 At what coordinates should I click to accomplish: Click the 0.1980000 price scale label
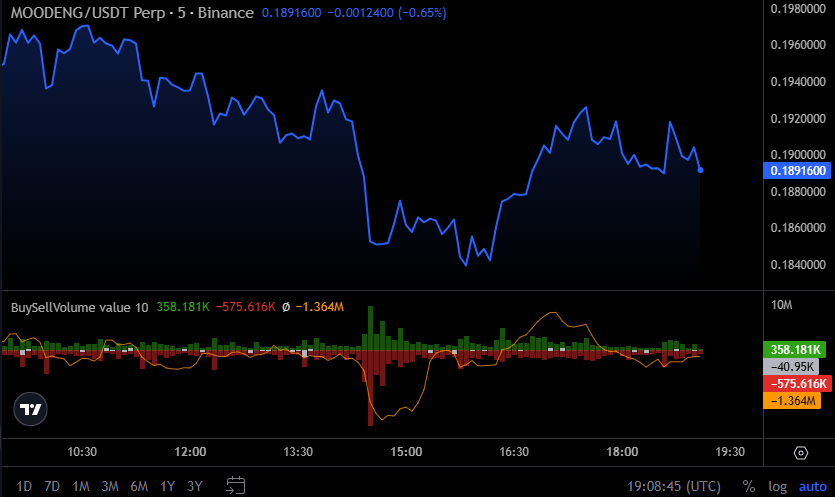798,9
